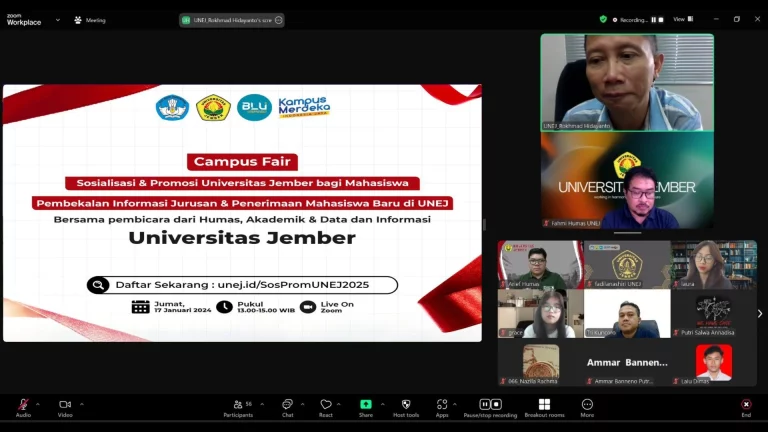Turn on the camera with the Video button
Image resolution: width=768 pixels, height=432 pixels.
point(65,408)
